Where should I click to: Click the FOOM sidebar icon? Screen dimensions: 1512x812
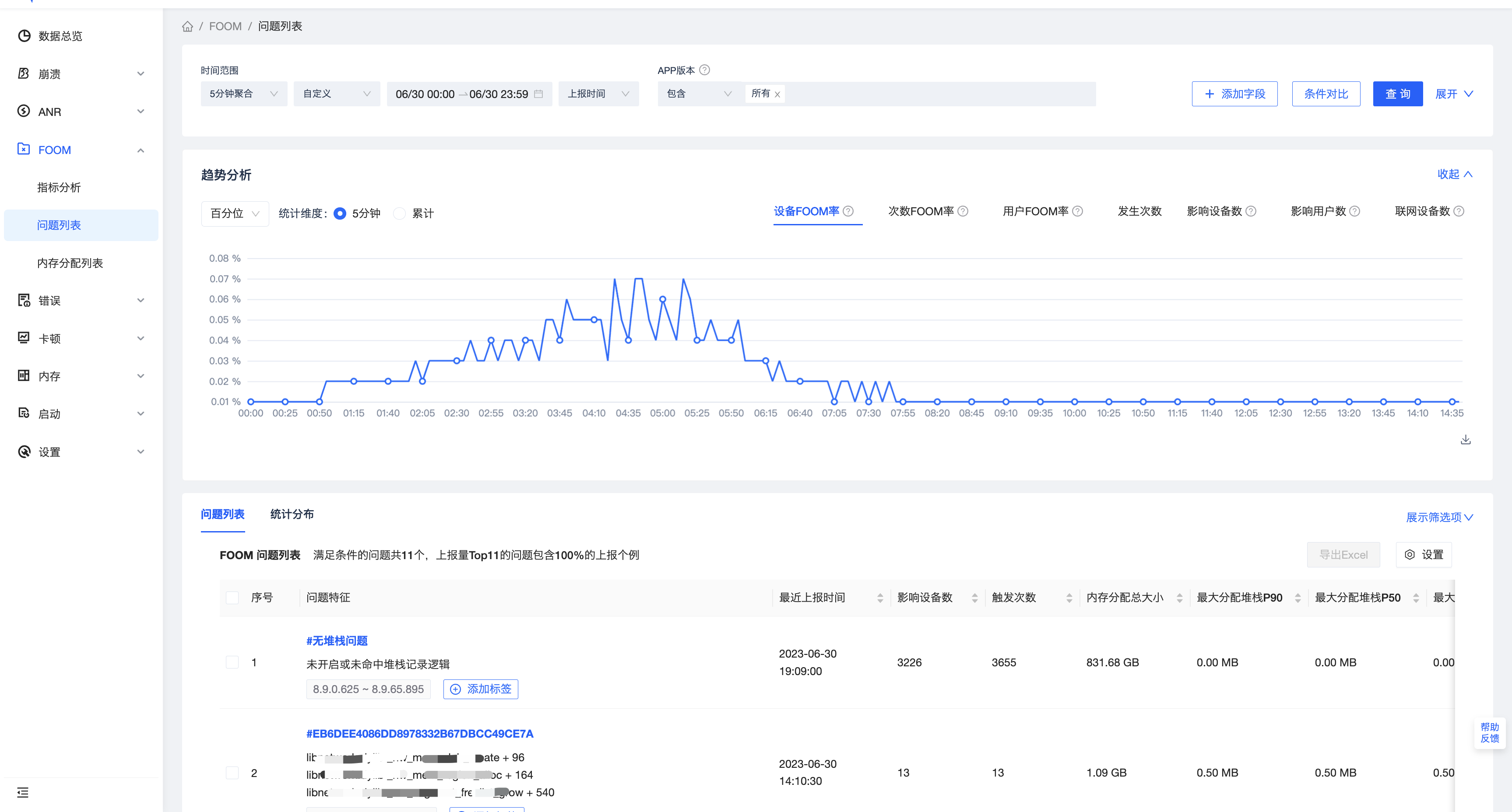click(x=24, y=149)
